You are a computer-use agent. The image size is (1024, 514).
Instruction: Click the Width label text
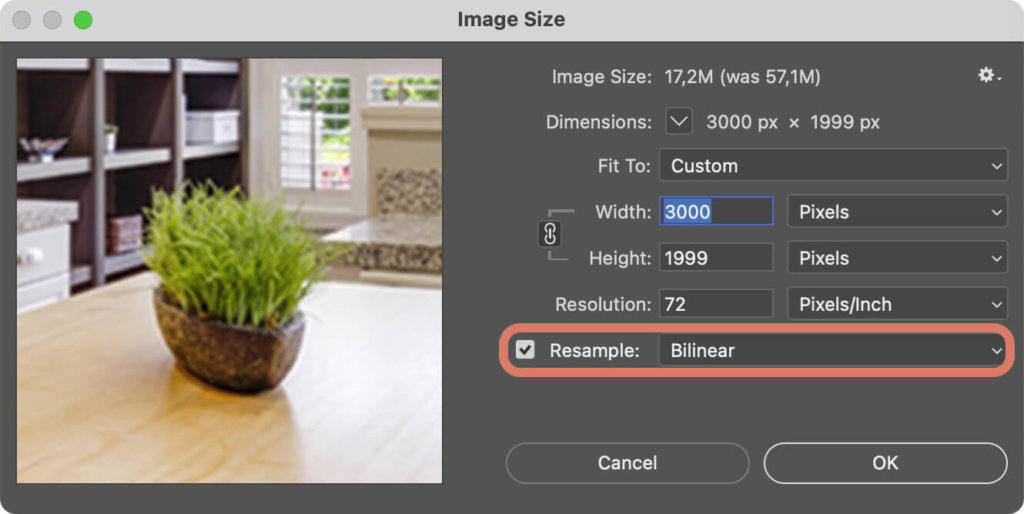click(622, 212)
